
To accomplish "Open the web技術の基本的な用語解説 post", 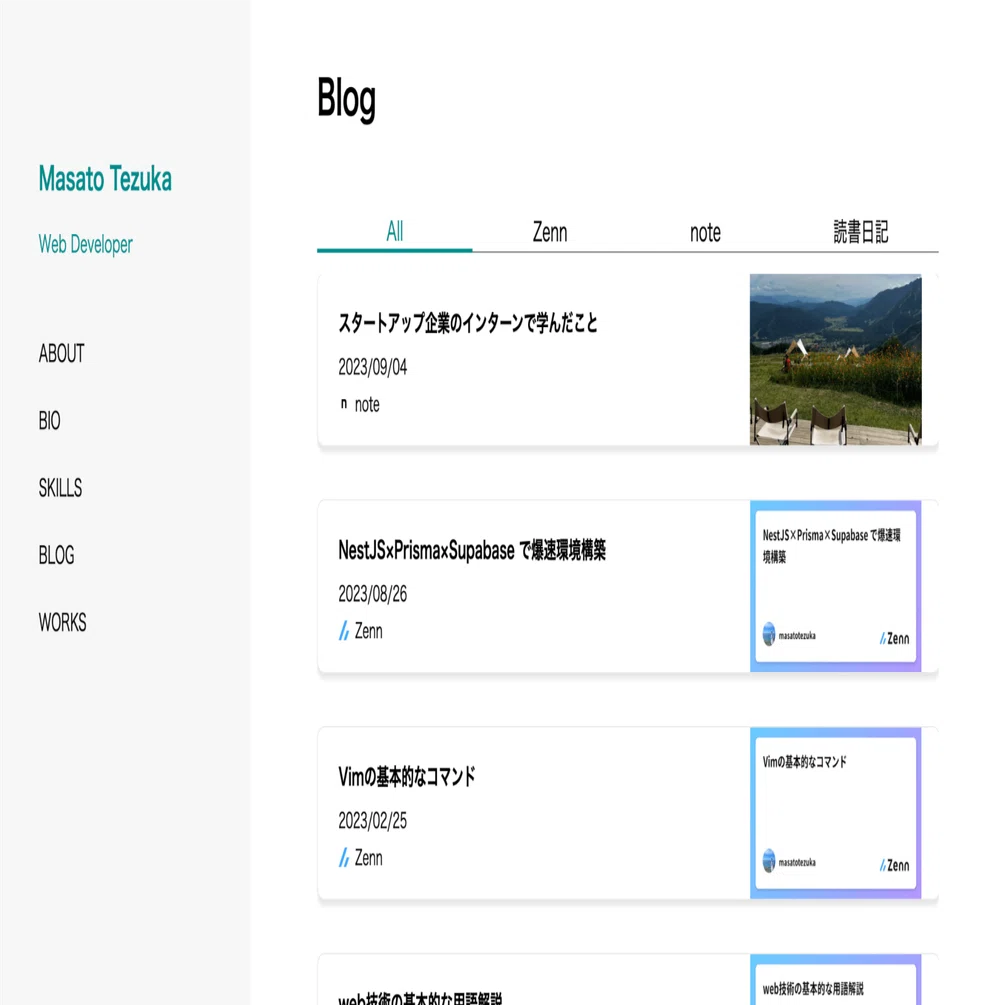I will coord(420,998).
